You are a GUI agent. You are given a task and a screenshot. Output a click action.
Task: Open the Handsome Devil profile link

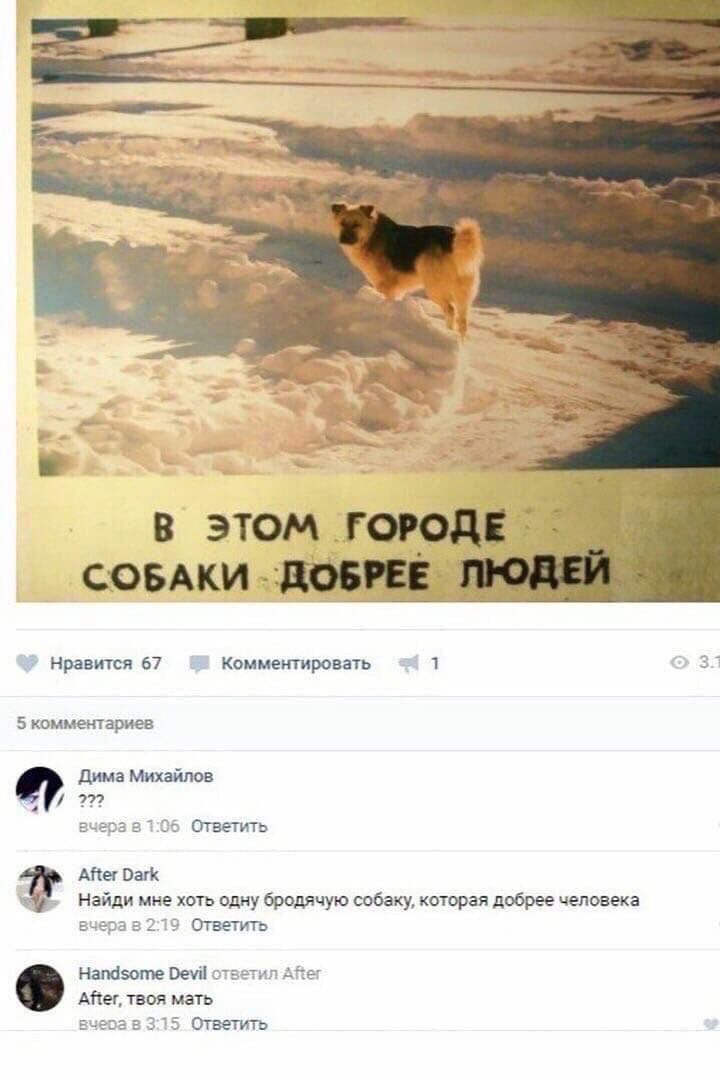(143, 973)
